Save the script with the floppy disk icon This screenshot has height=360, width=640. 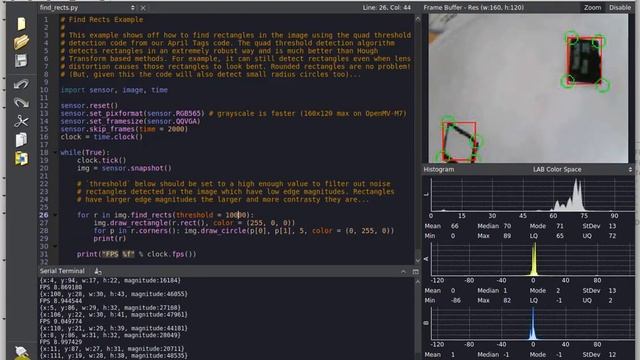[x=21, y=61]
